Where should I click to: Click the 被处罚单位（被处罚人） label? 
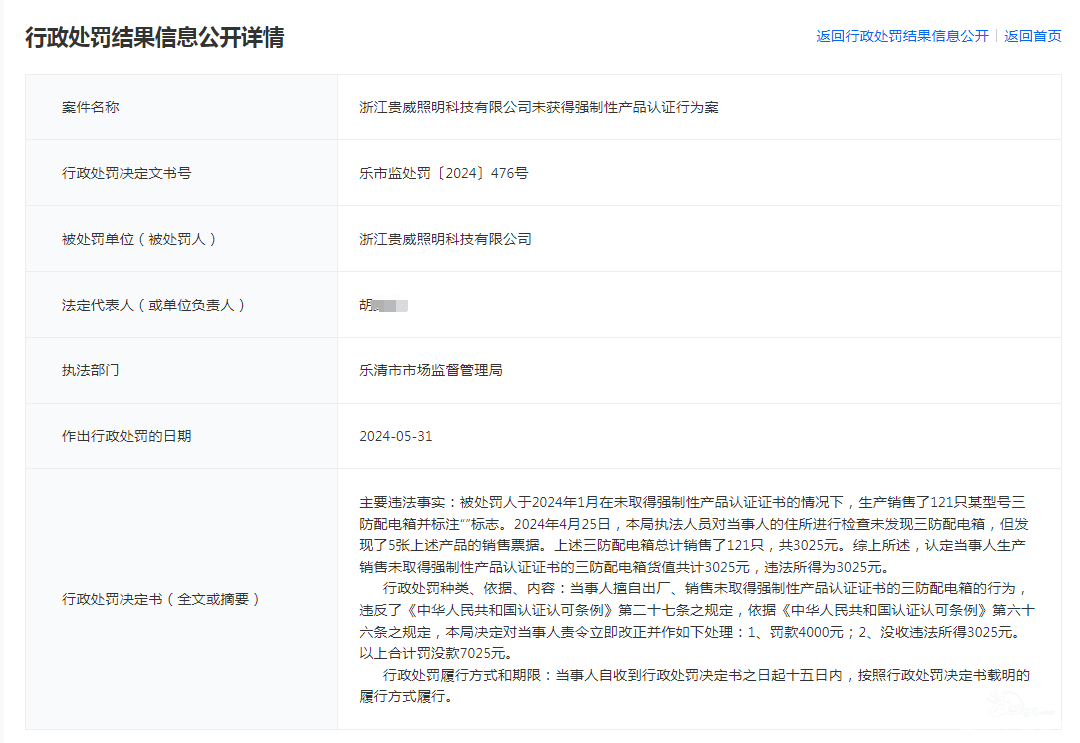[x=140, y=240]
